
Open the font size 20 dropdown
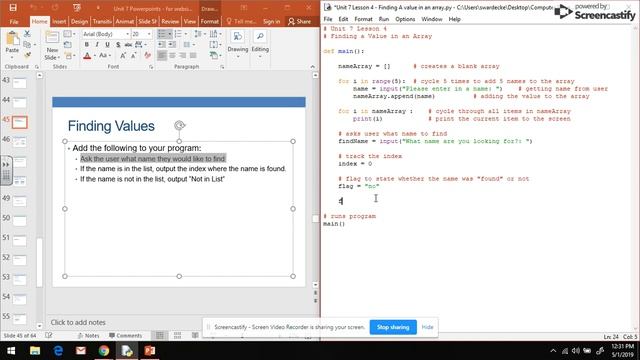149,34
